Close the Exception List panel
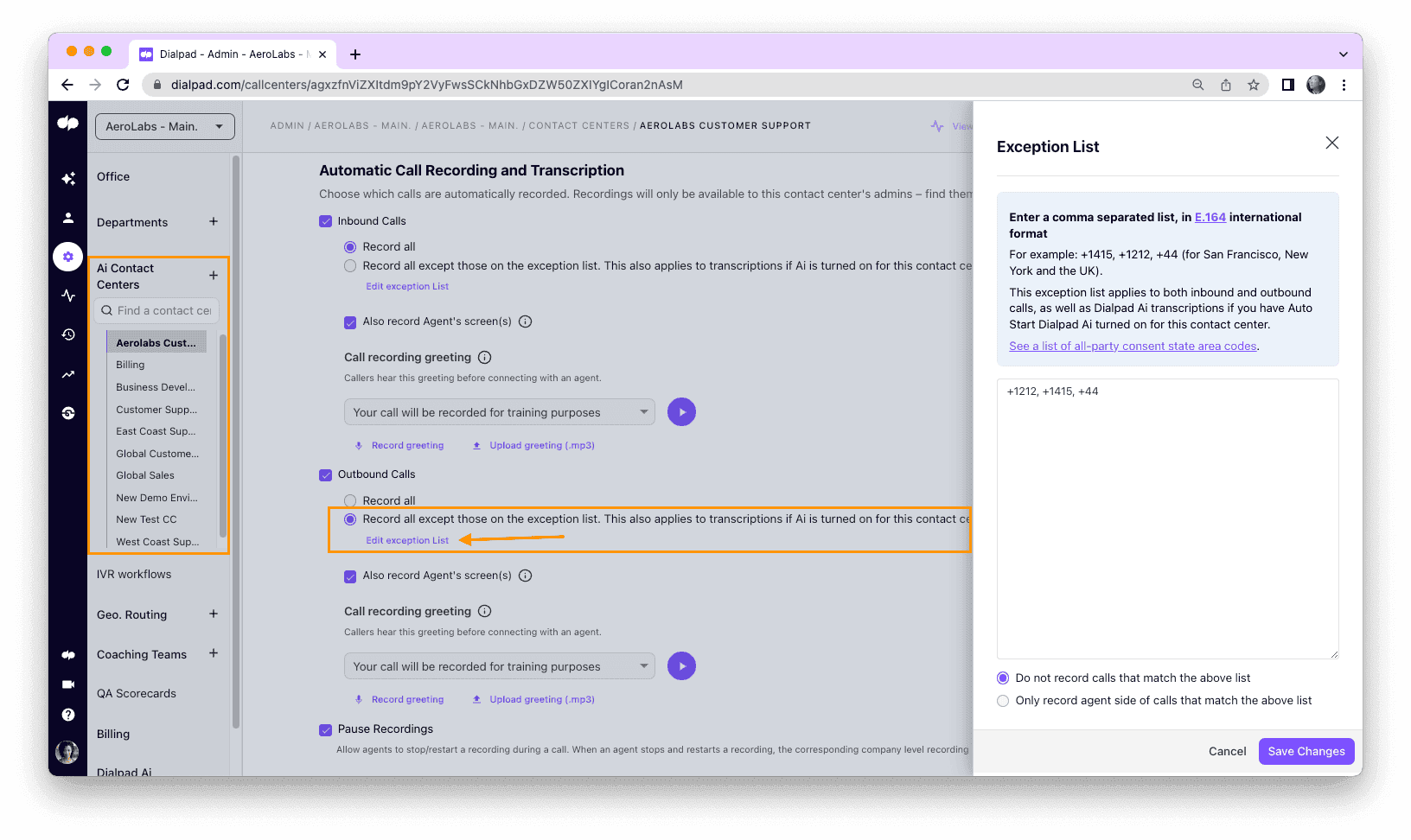Viewport: 1411px width, 840px height. 1331,143
